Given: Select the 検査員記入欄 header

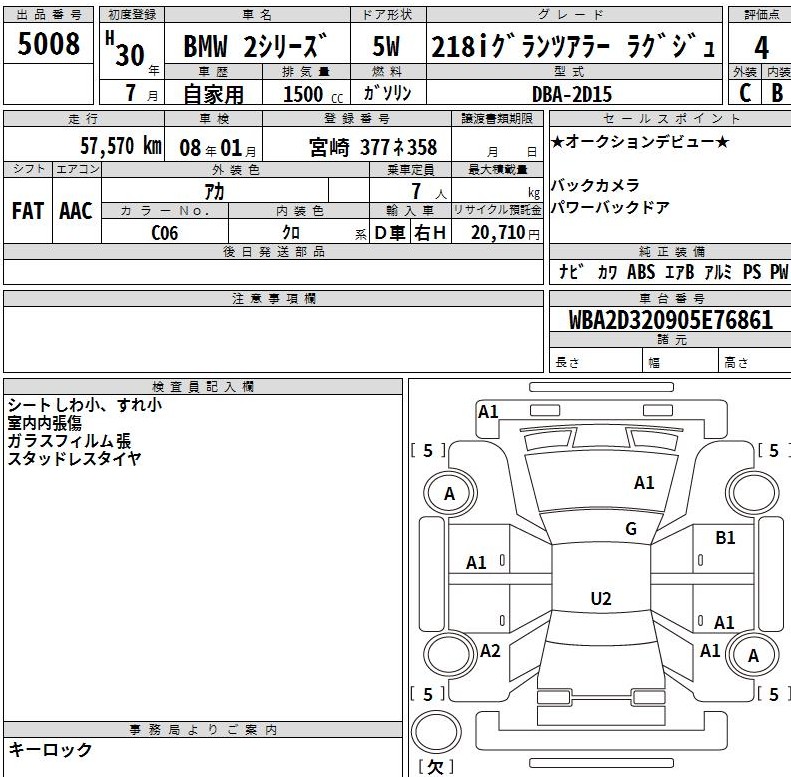Looking at the screenshot, I should [203, 387].
